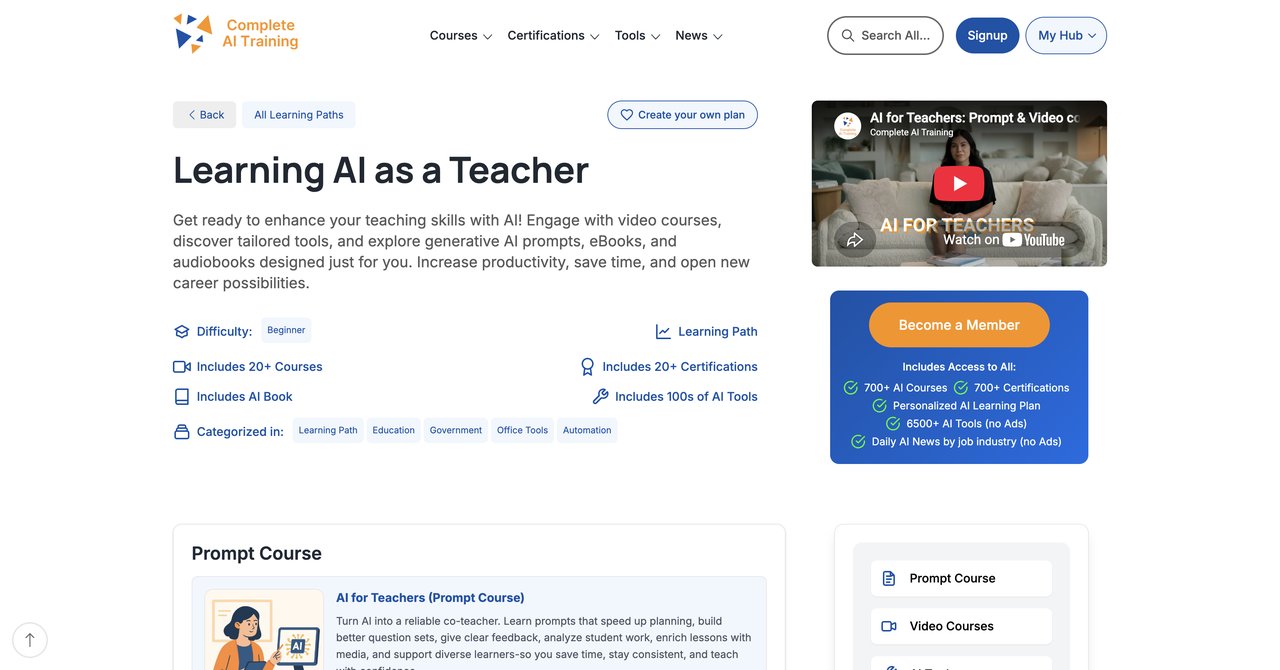This screenshot has width=1280, height=670.
Task: Click the book icon beside Includes AI Book
Action: (x=181, y=397)
